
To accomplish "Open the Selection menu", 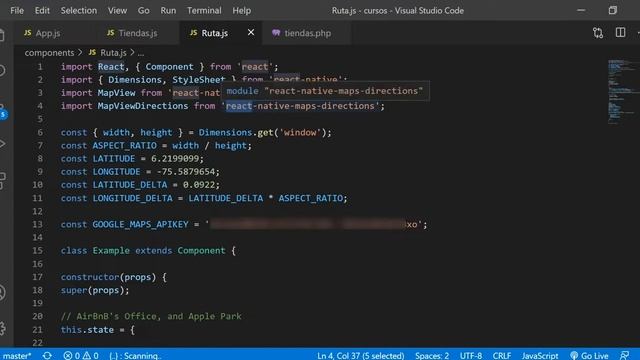I will click(x=79, y=11).
